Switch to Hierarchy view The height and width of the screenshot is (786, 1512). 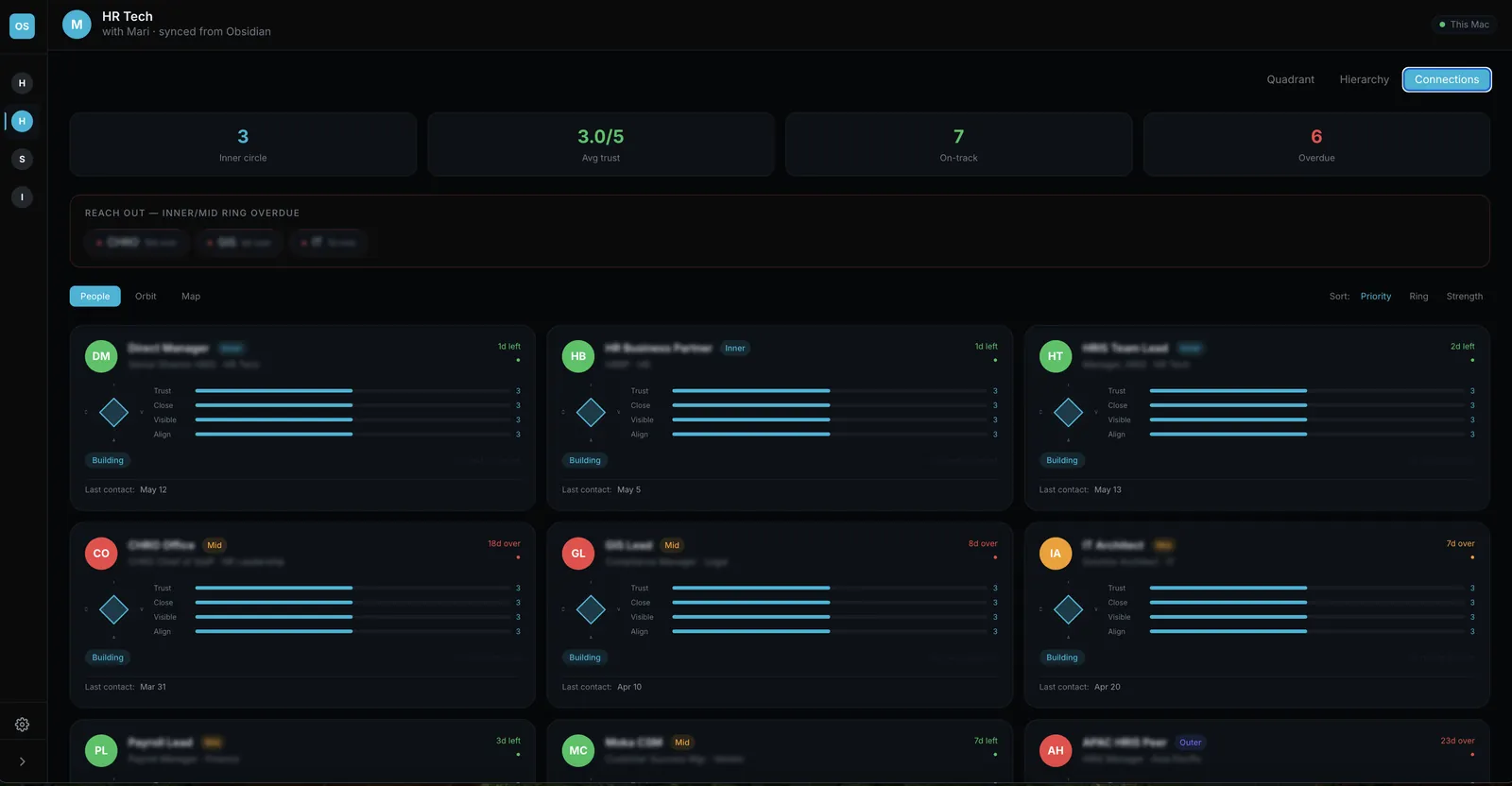pyautogui.click(x=1364, y=79)
